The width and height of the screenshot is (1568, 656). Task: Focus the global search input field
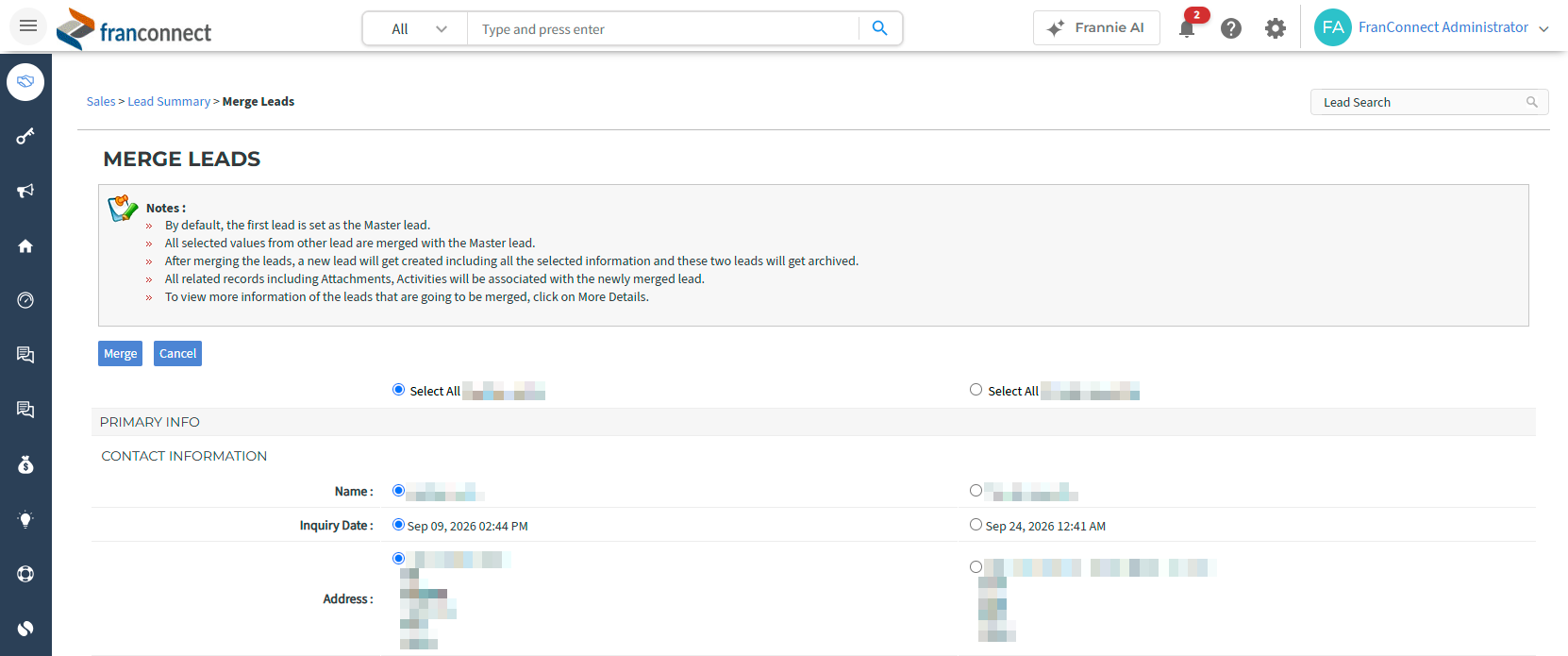pos(663,29)
